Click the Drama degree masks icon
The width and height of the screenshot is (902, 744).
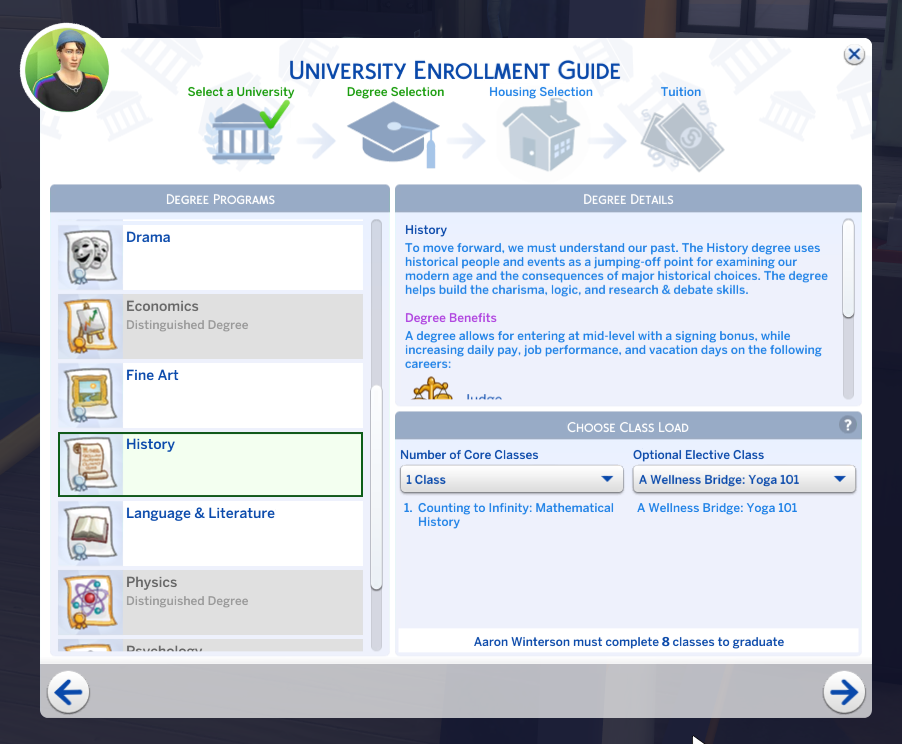pos(90,257)
